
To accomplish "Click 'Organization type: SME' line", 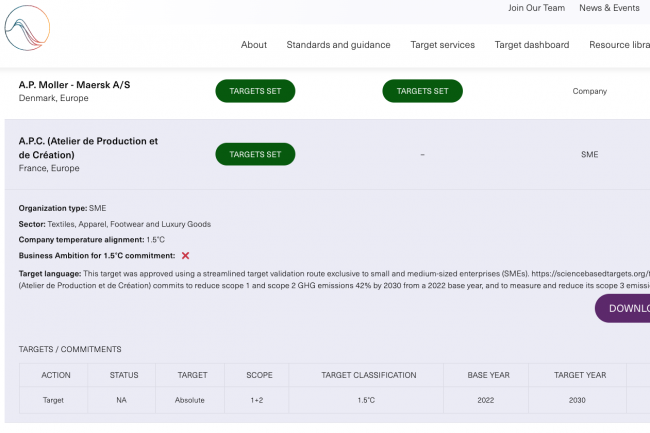I will pyautogui.click(x=62, y=208).
